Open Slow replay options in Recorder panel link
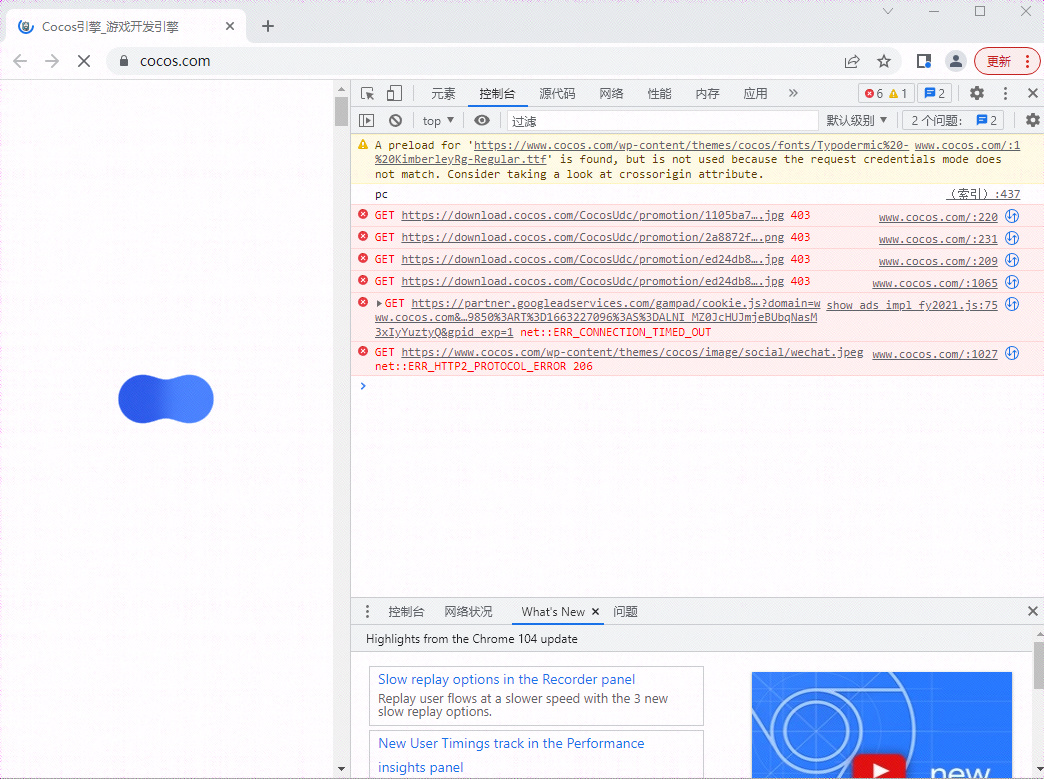 [x=506, y=679]
